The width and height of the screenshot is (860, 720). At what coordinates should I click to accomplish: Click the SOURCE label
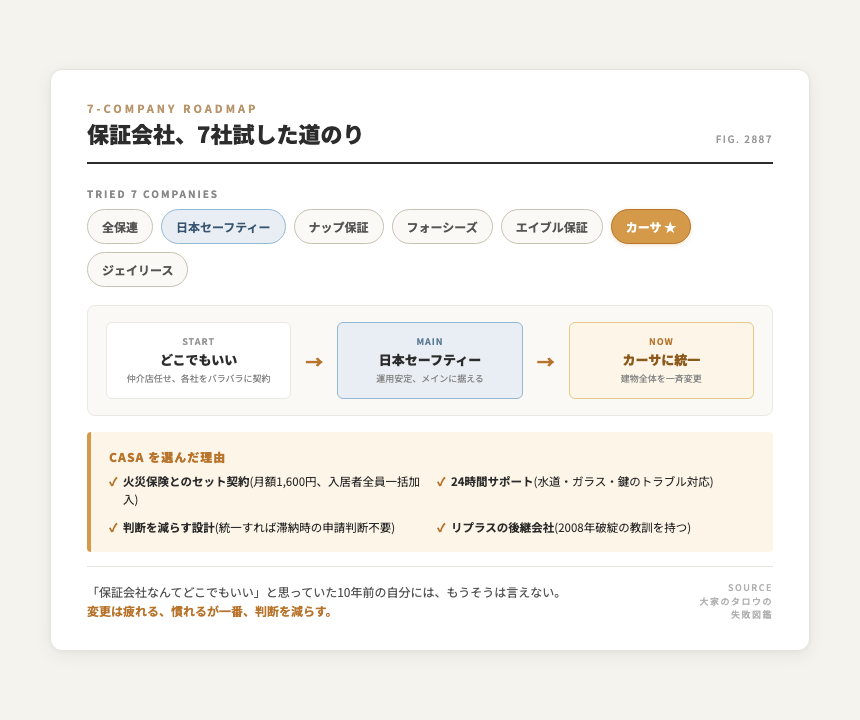(x=750, y=587)
